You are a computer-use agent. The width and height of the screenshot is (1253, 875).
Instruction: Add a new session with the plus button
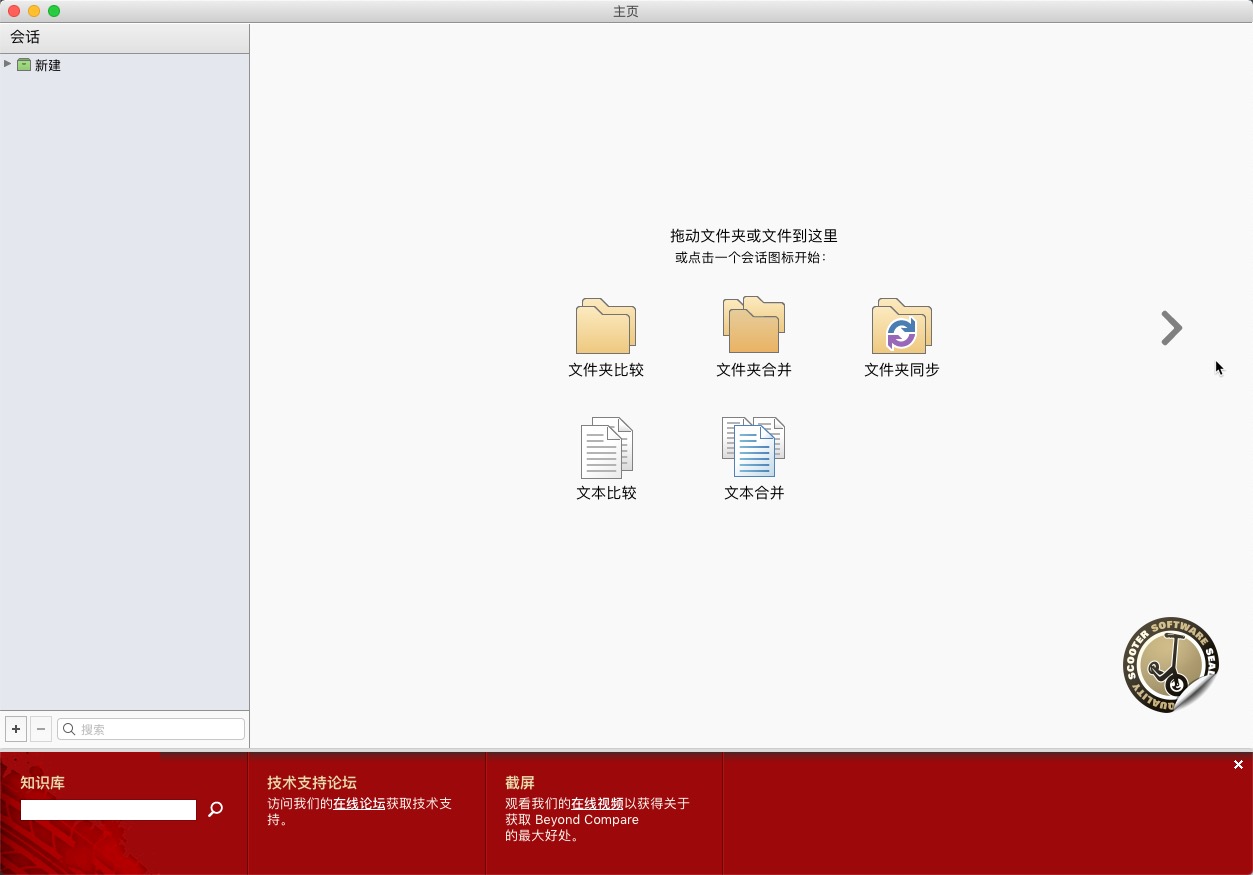click(16, 729)
